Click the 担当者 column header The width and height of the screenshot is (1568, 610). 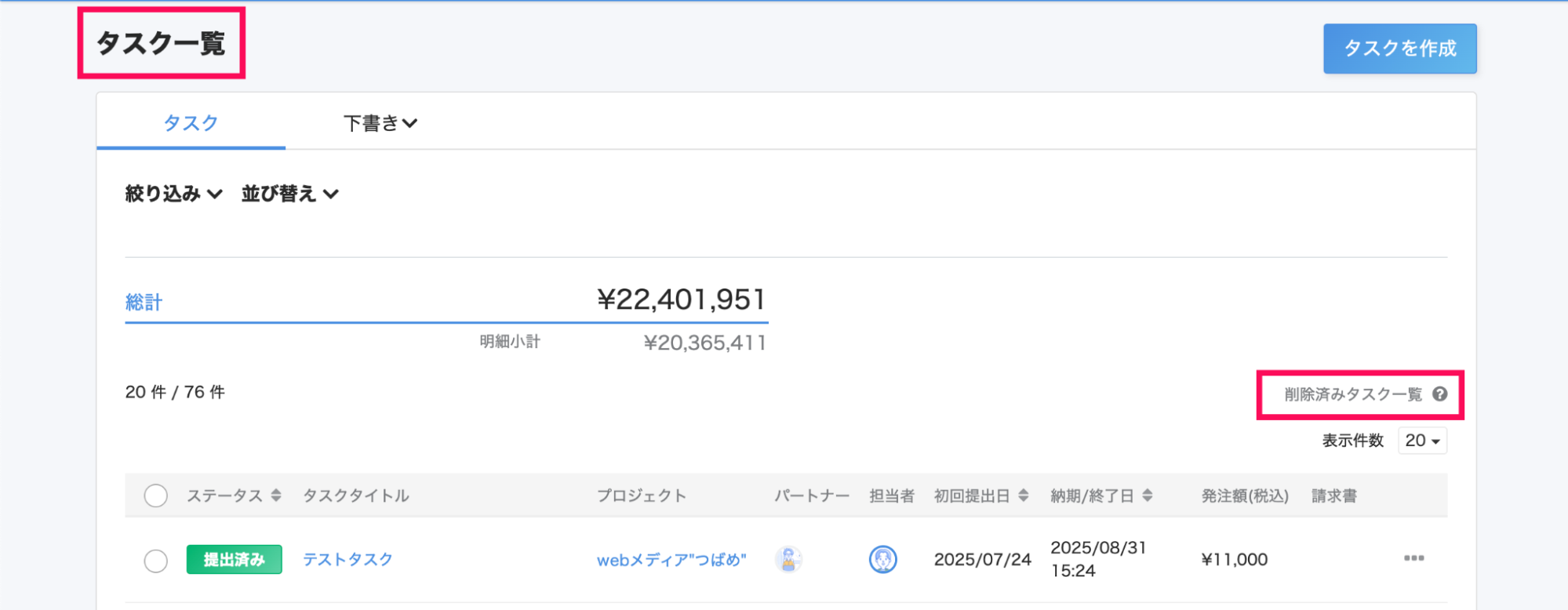pyautogui.click(x=892, y=496)
